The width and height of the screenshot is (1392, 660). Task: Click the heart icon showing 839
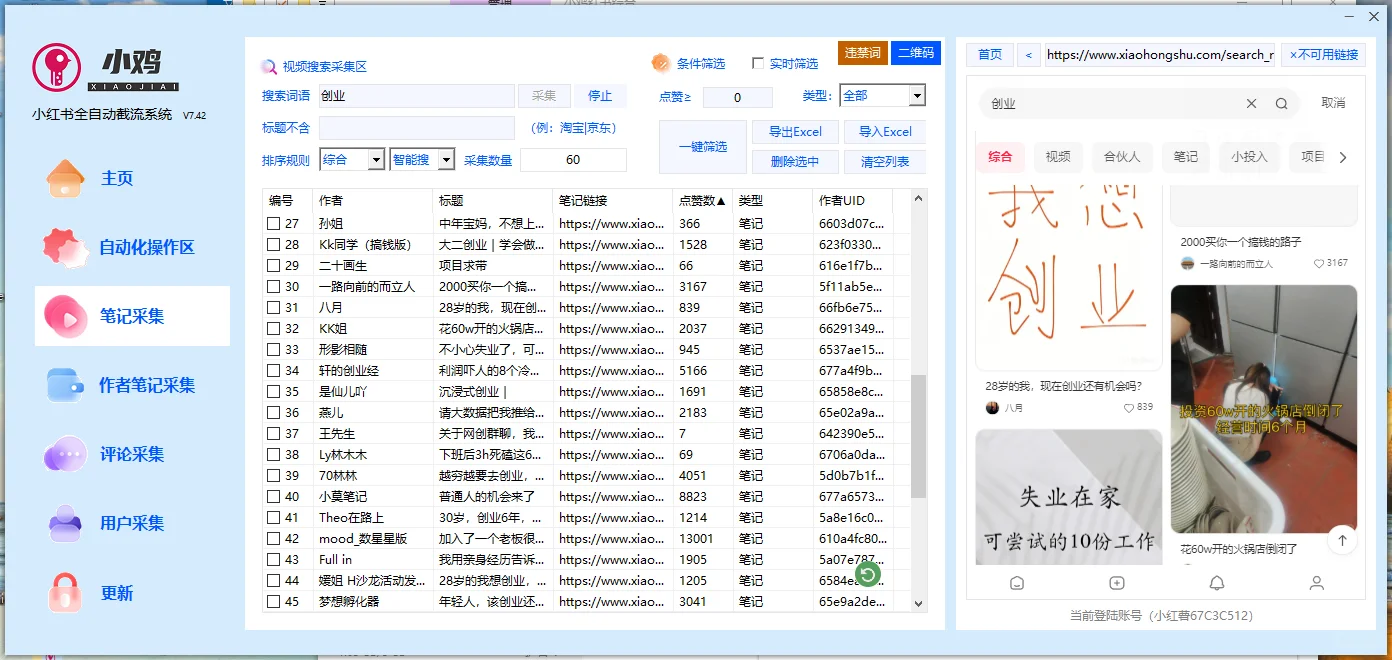[1129, 408]
